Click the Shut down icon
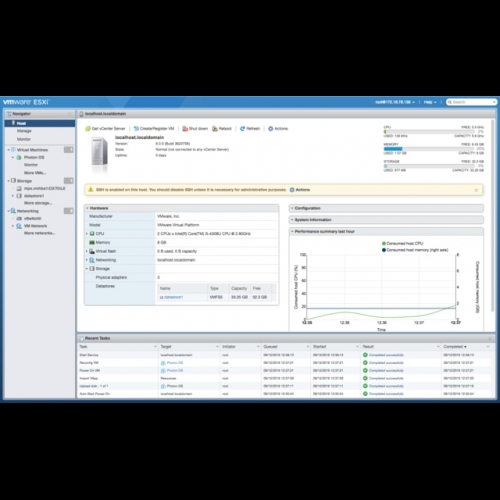 pyautogui.click(x=185, y=129)
